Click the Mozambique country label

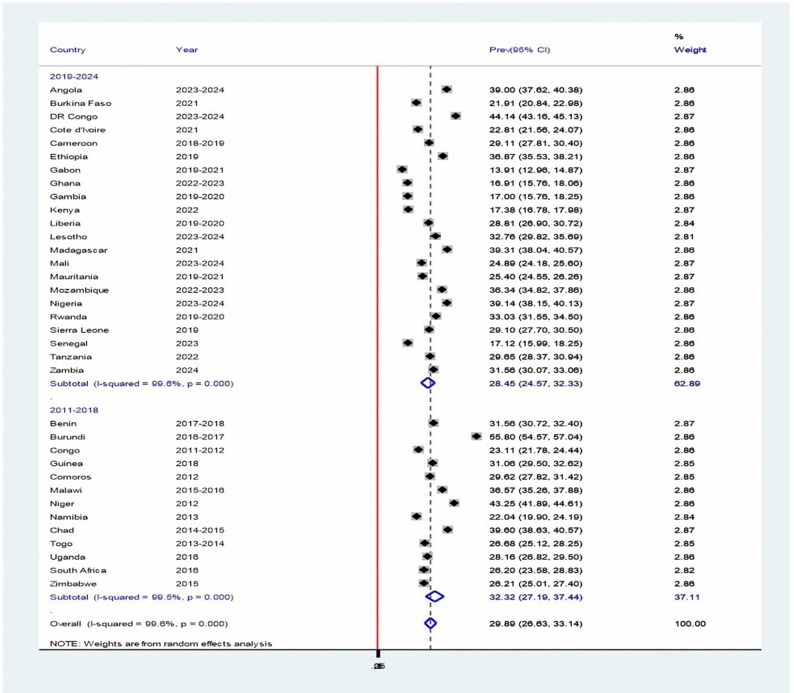tap(79, 290)
